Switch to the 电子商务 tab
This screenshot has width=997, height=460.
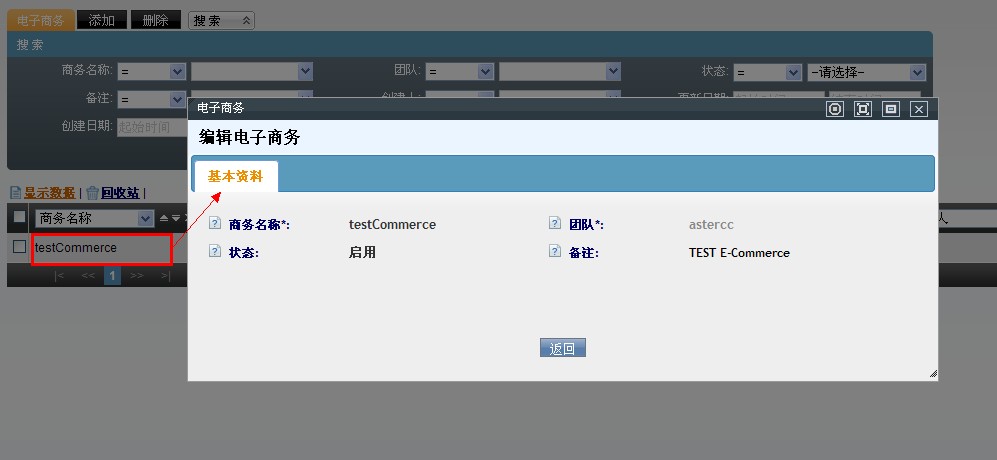point(41,20)
